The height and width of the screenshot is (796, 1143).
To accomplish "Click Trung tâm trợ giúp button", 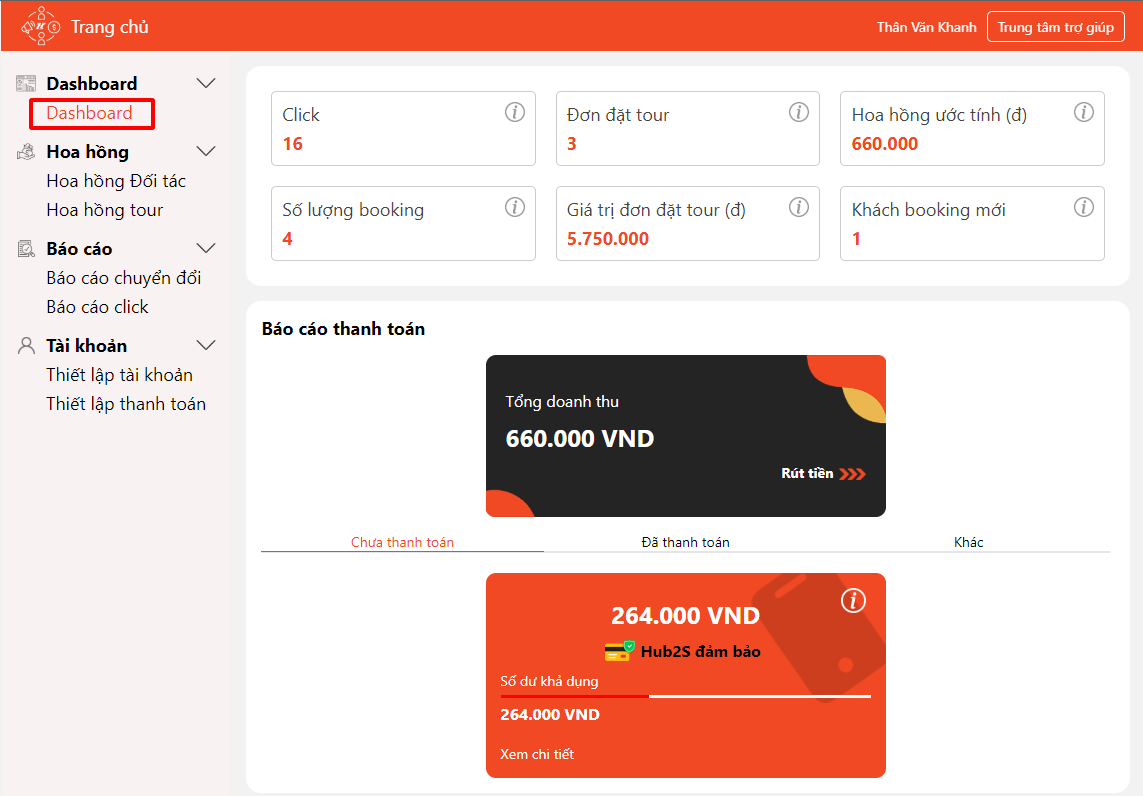I will pos(1056,27).
